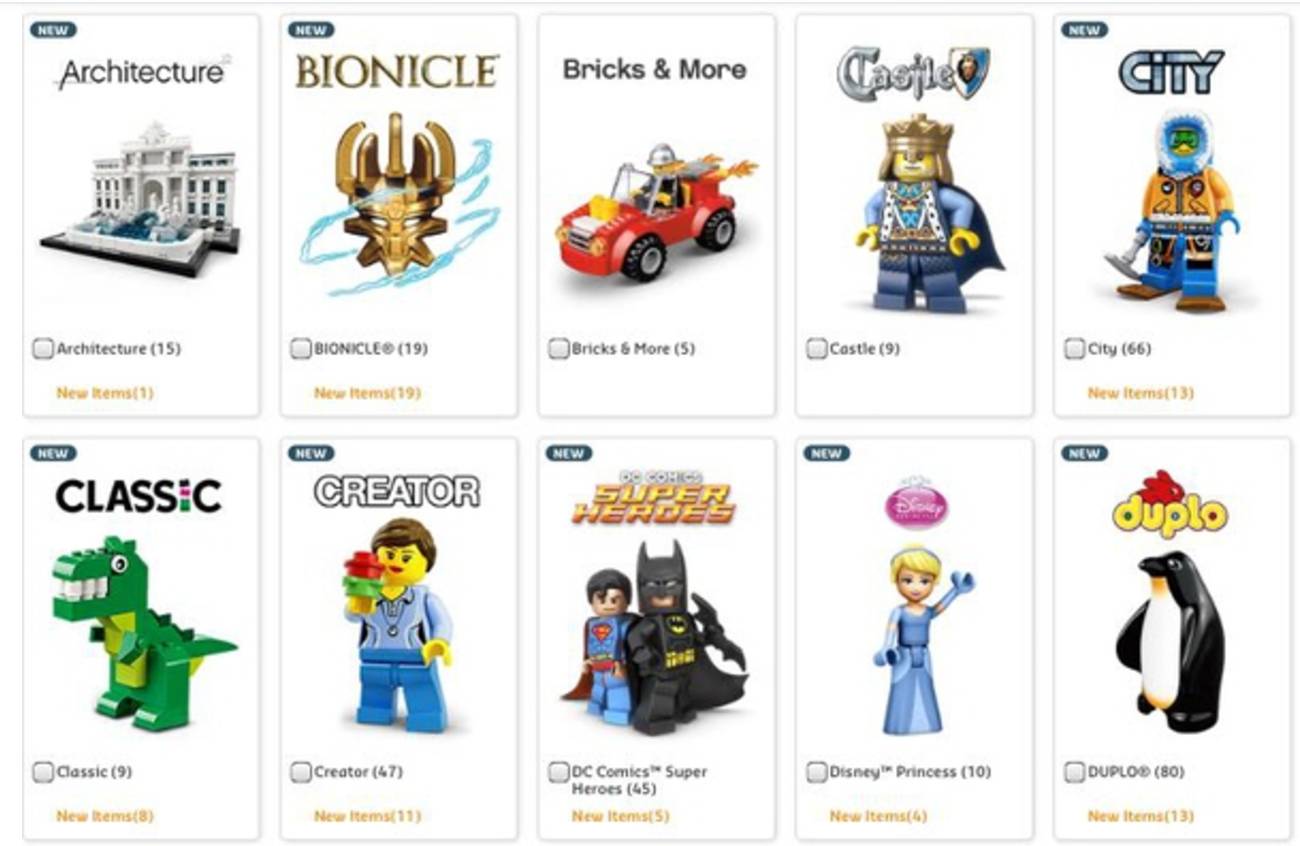
Task: Open Disney Princess New Items(4) link
Action: pos(878,816)
